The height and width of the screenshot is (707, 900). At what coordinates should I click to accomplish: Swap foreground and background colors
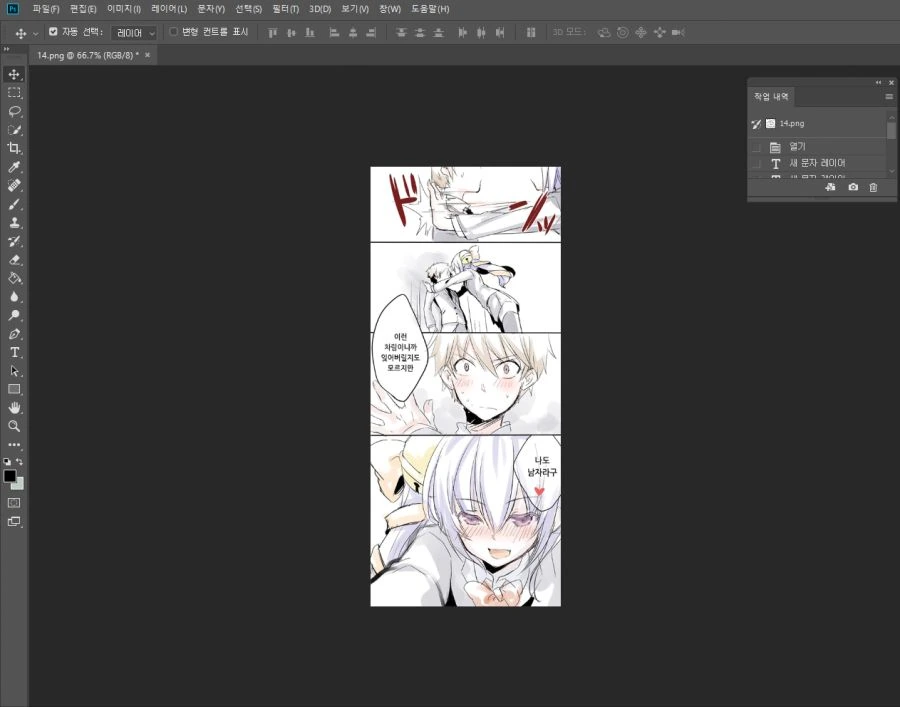(20, 461)
